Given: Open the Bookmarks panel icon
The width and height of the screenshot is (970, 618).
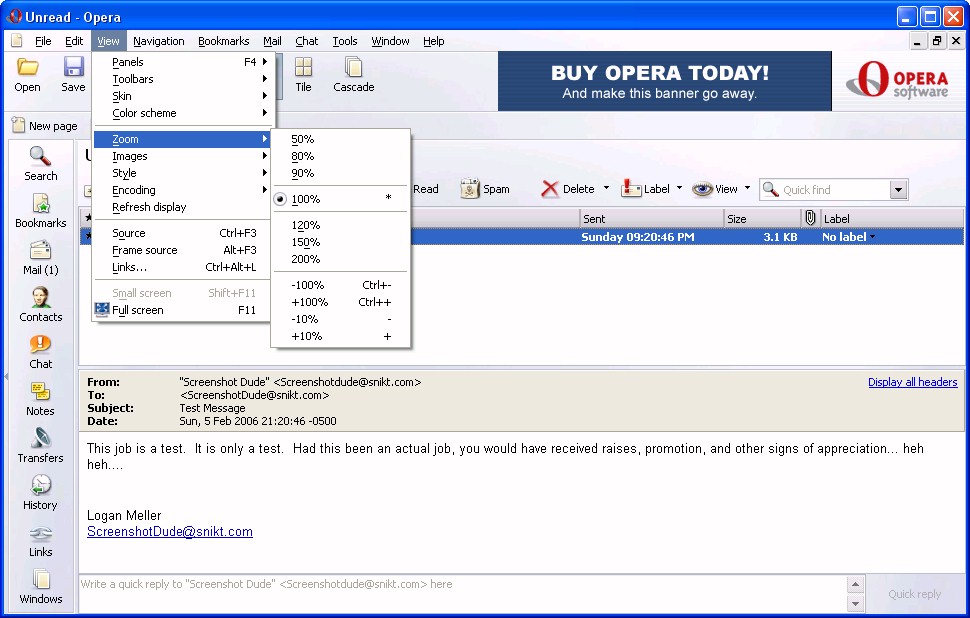Looking at the screenshot, I should pyautogui.click(x=40, y=204).
